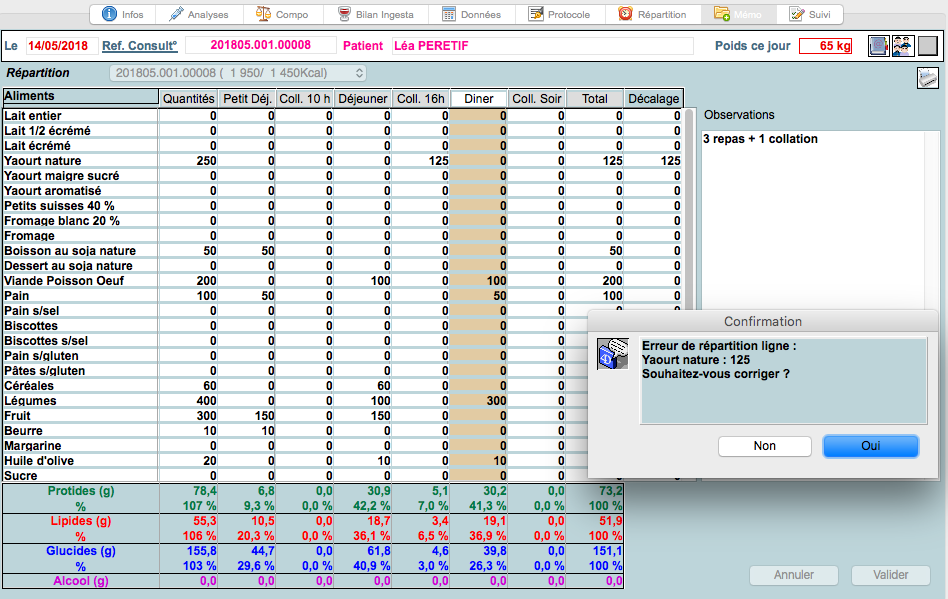
Task: Click the Coll. 10 h column header
Action: coord(305,99)
